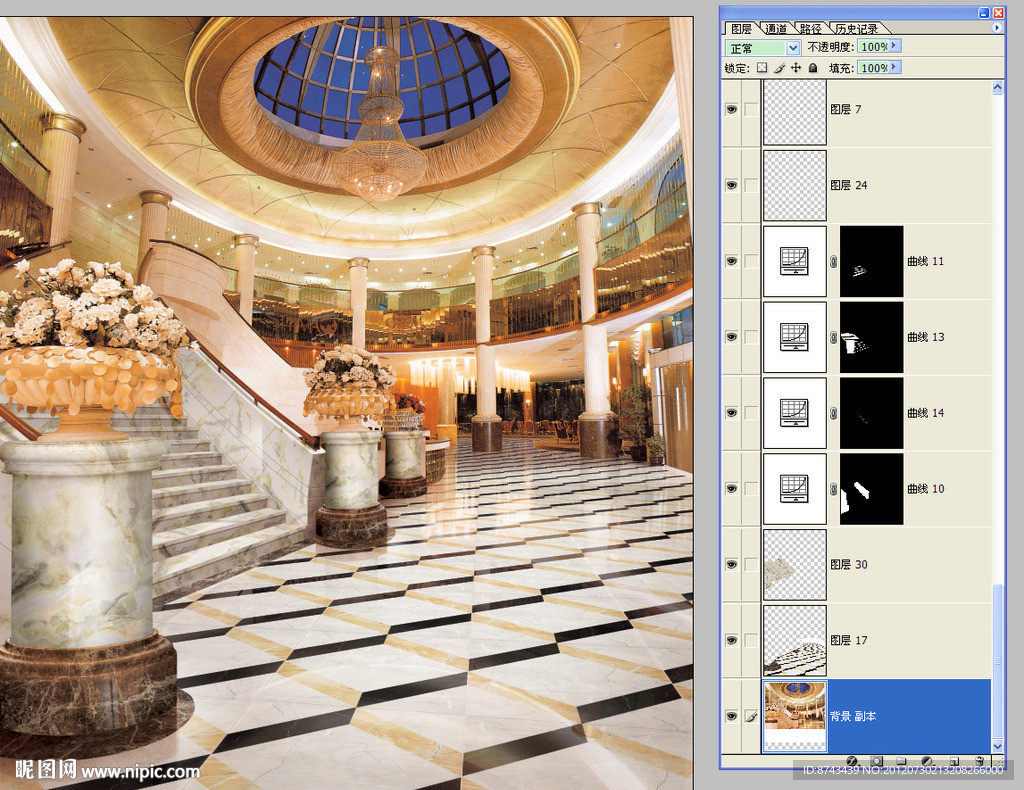
Task: Delete layer using the trash icon
Action: 978,761
